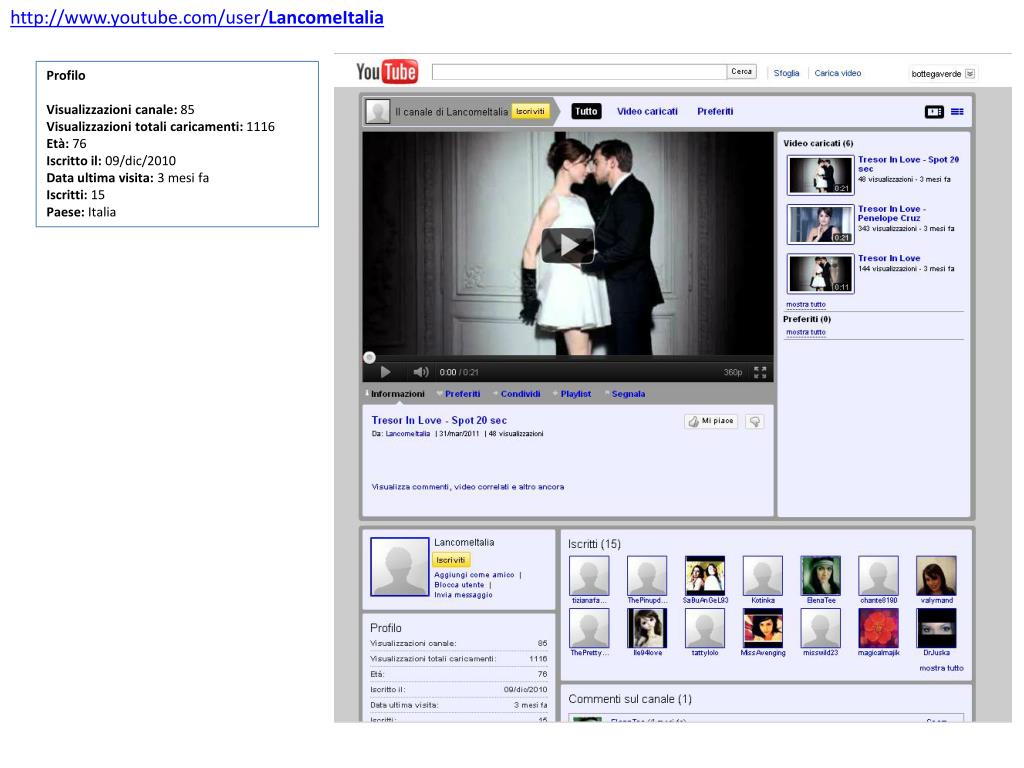This screenshot has width=1024, height=768.
Task: Open the ElenaTee subscriber avatar
Action: coord(820,575)
